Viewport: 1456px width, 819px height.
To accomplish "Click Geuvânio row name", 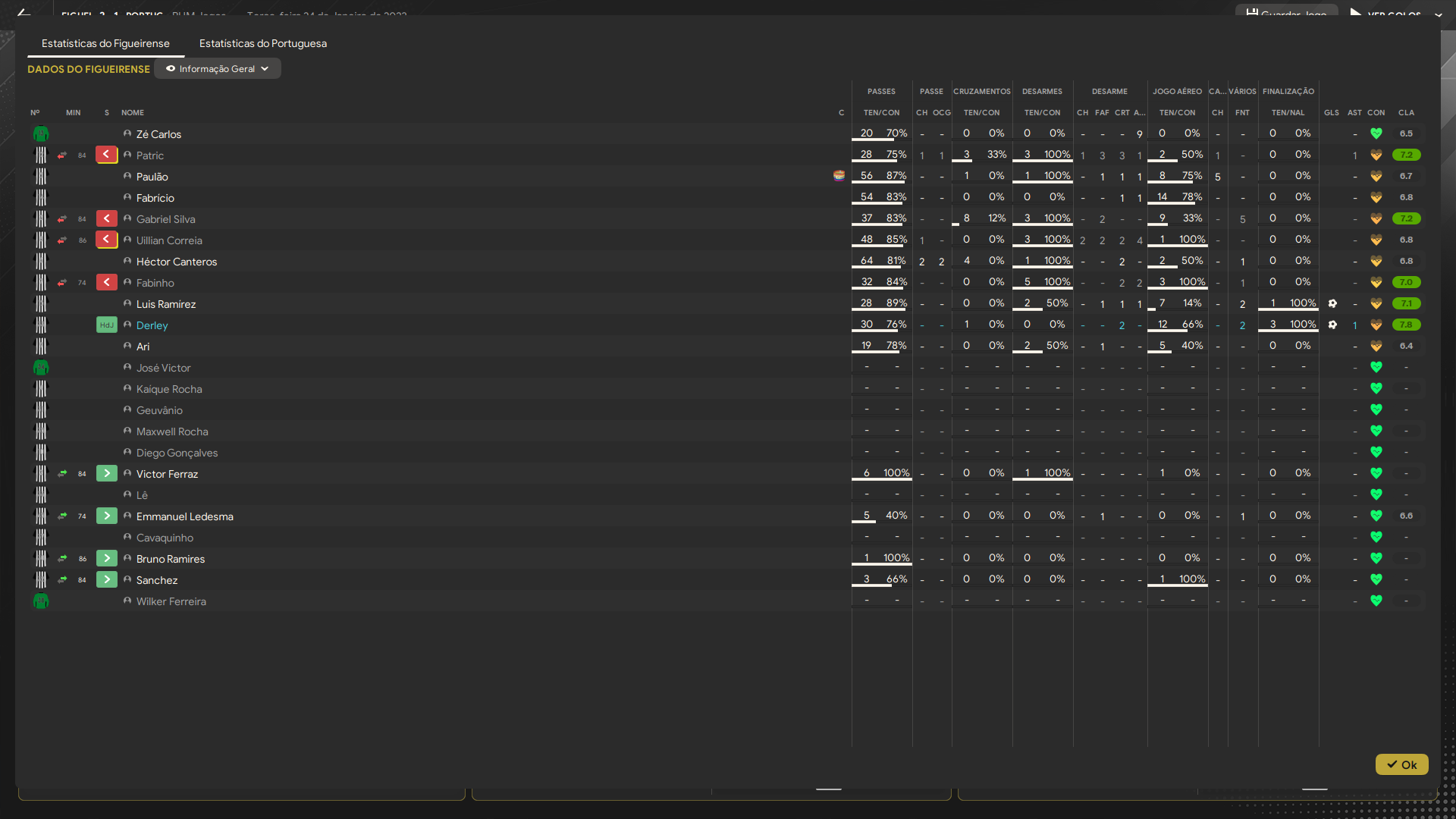I will 159,410.
